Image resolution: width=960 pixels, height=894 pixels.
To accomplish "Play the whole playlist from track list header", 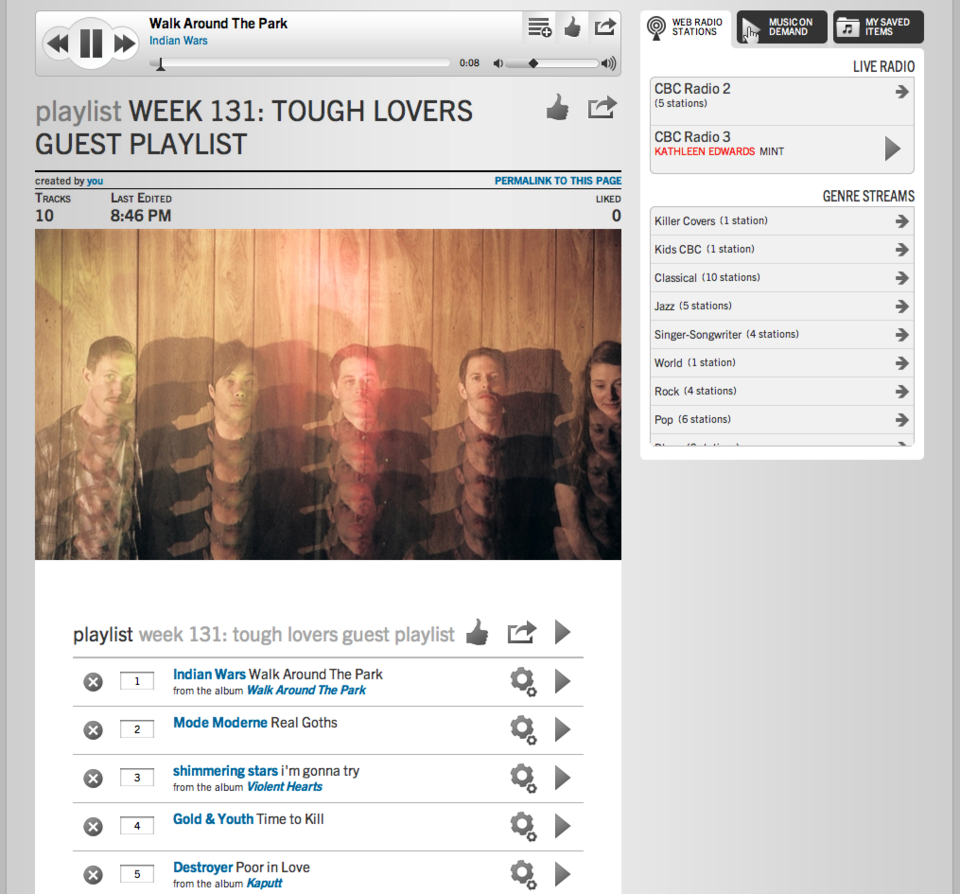I will (x=563, y=632).
